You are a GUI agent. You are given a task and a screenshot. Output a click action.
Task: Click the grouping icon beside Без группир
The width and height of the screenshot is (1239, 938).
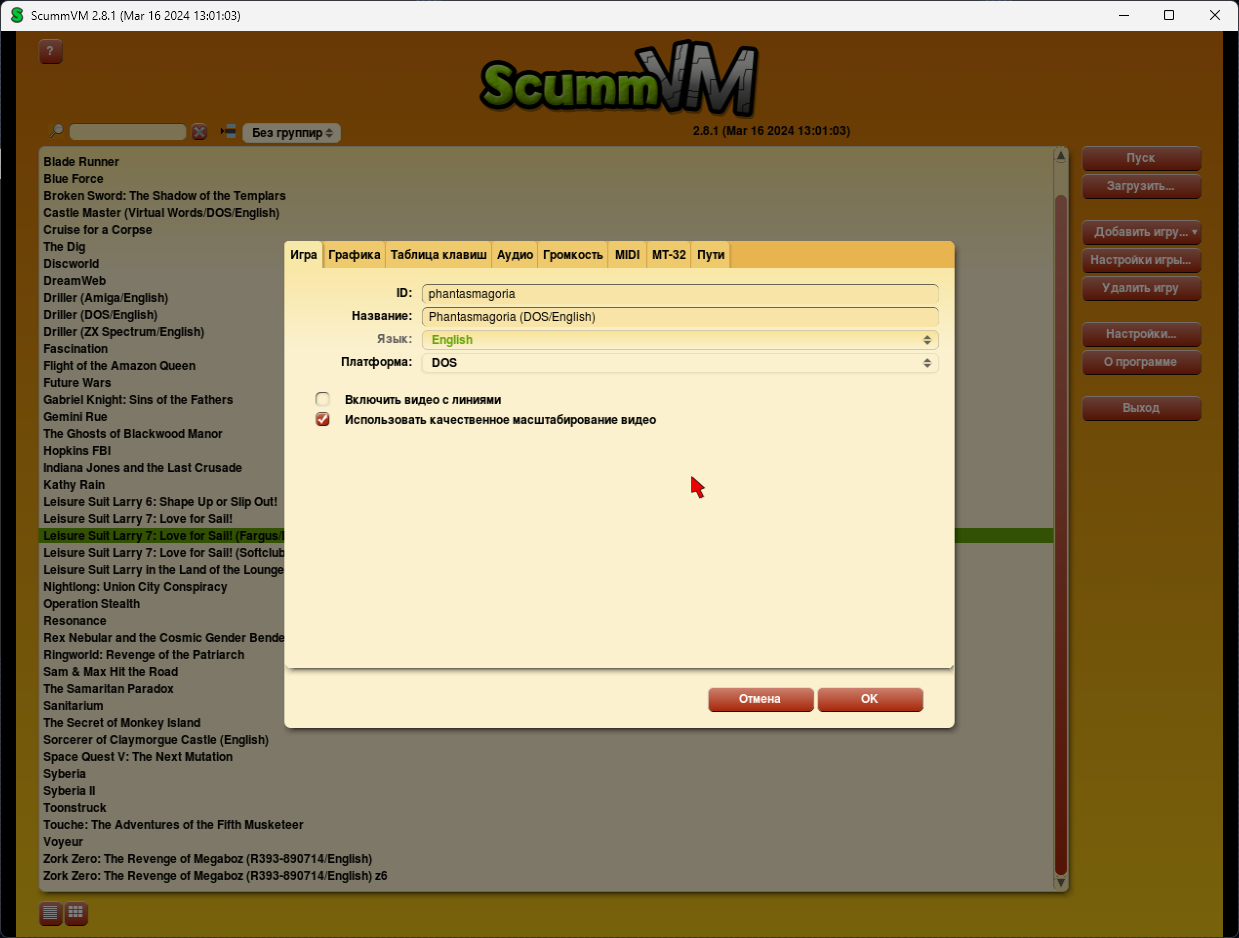tap(229, 132)
